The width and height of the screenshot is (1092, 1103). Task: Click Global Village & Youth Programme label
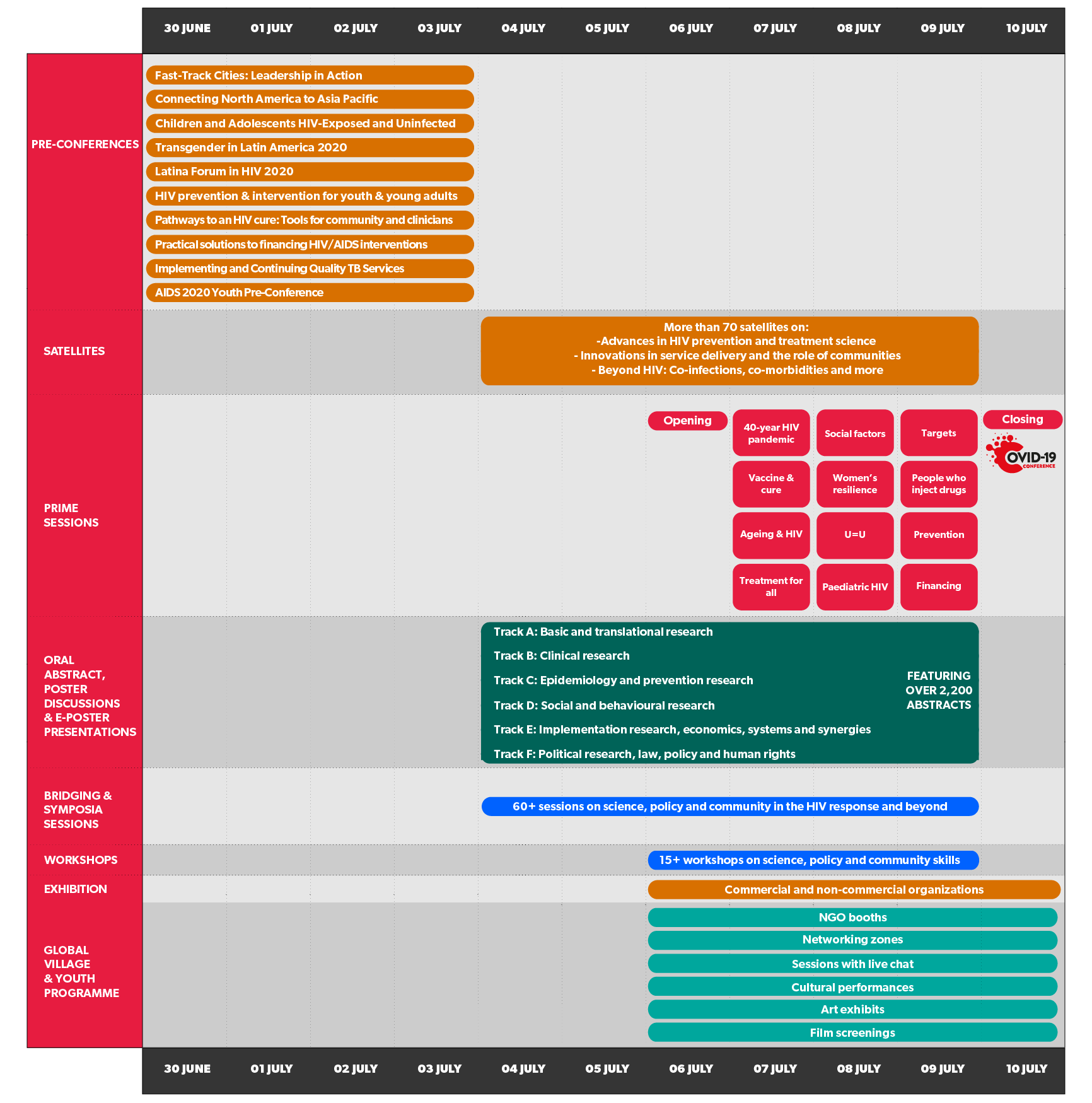81,972
